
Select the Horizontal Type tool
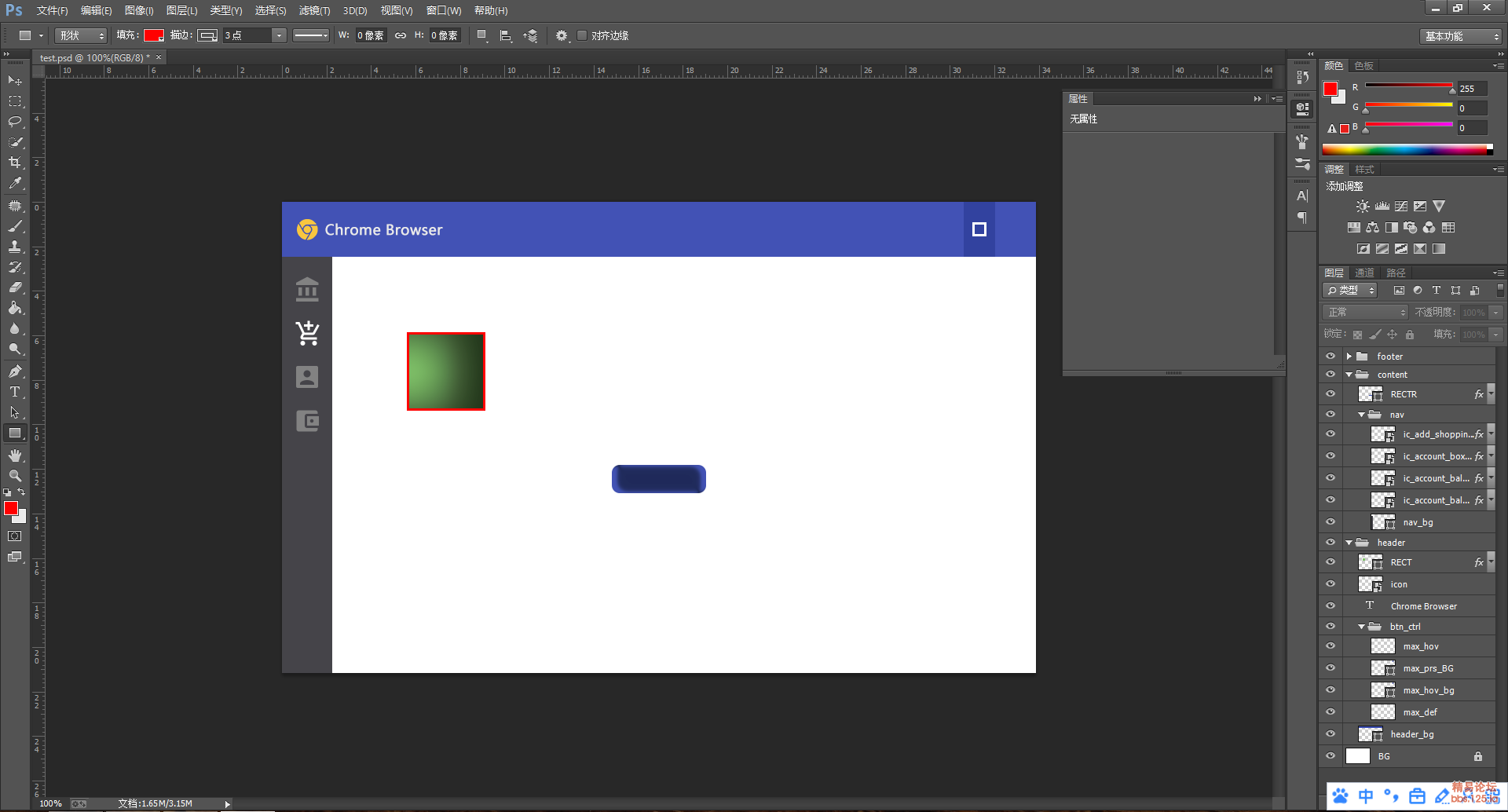point(15,392)
